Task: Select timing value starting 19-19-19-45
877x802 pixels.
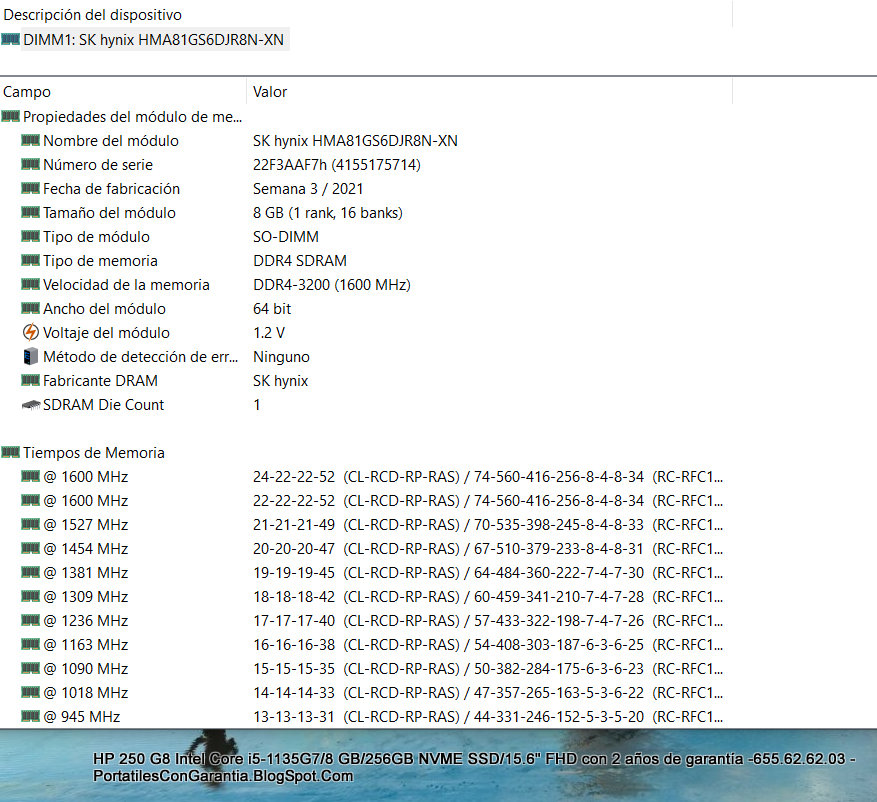Action: pos(488,573)
